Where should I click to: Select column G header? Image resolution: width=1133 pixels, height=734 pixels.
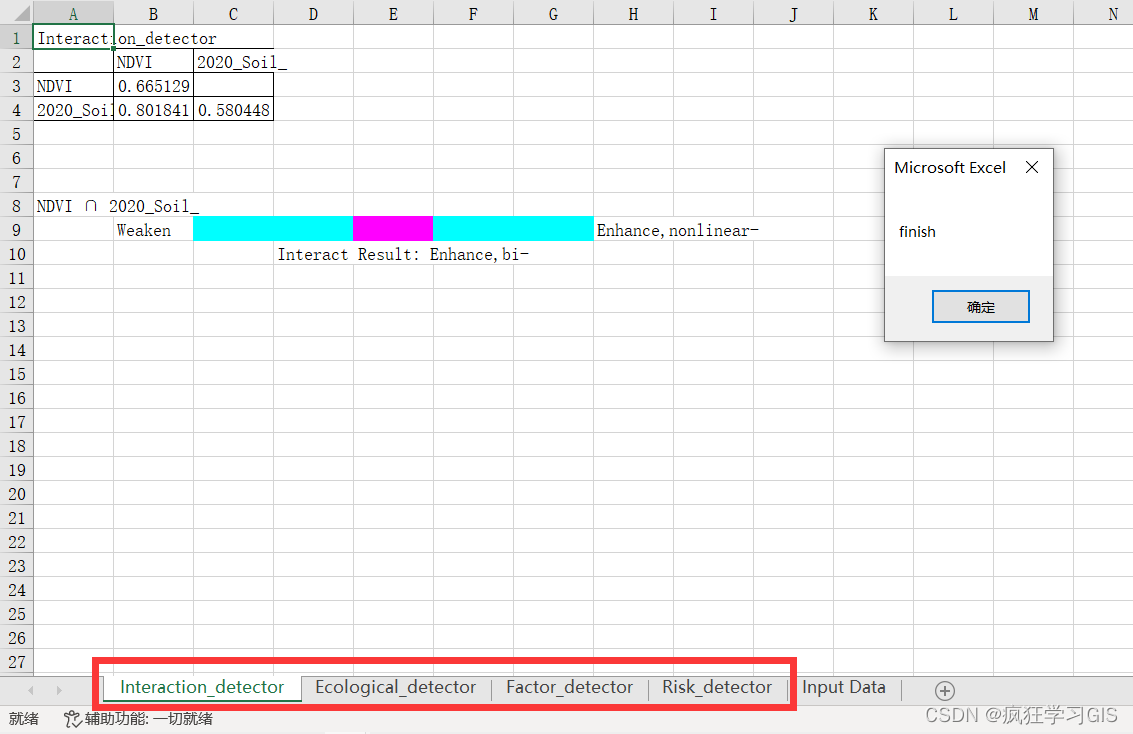tap(553, 14)
